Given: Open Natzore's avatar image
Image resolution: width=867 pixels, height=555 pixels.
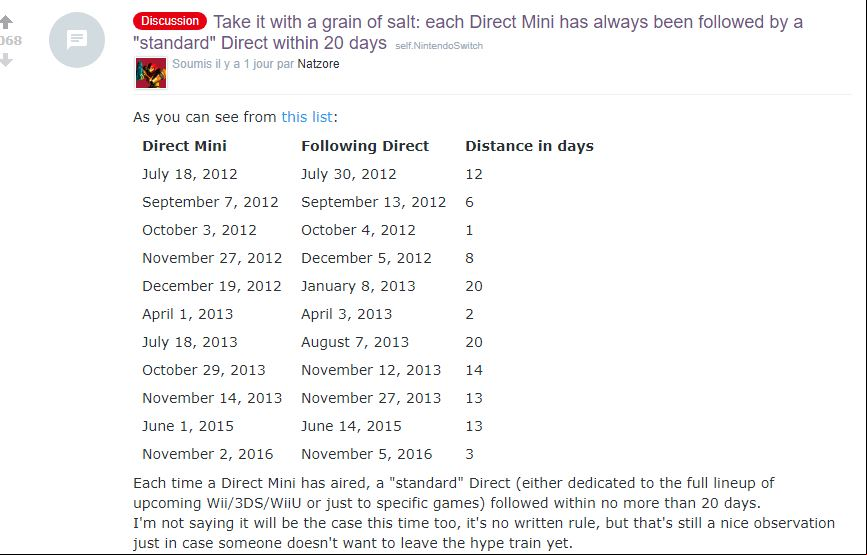Looking at the screenshot, I should [151, 73].
